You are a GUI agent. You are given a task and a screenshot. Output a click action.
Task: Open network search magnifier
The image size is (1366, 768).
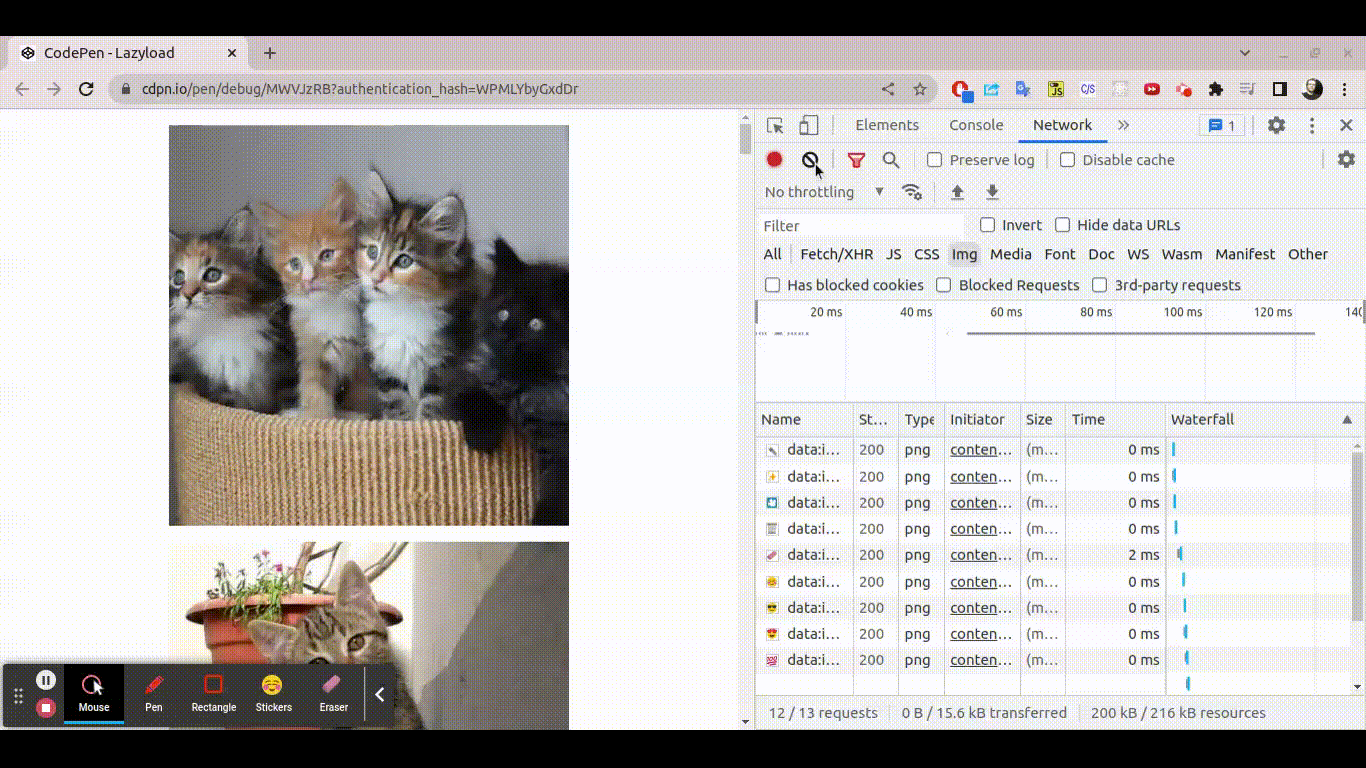pyautogui.click(x=891, y=160)
